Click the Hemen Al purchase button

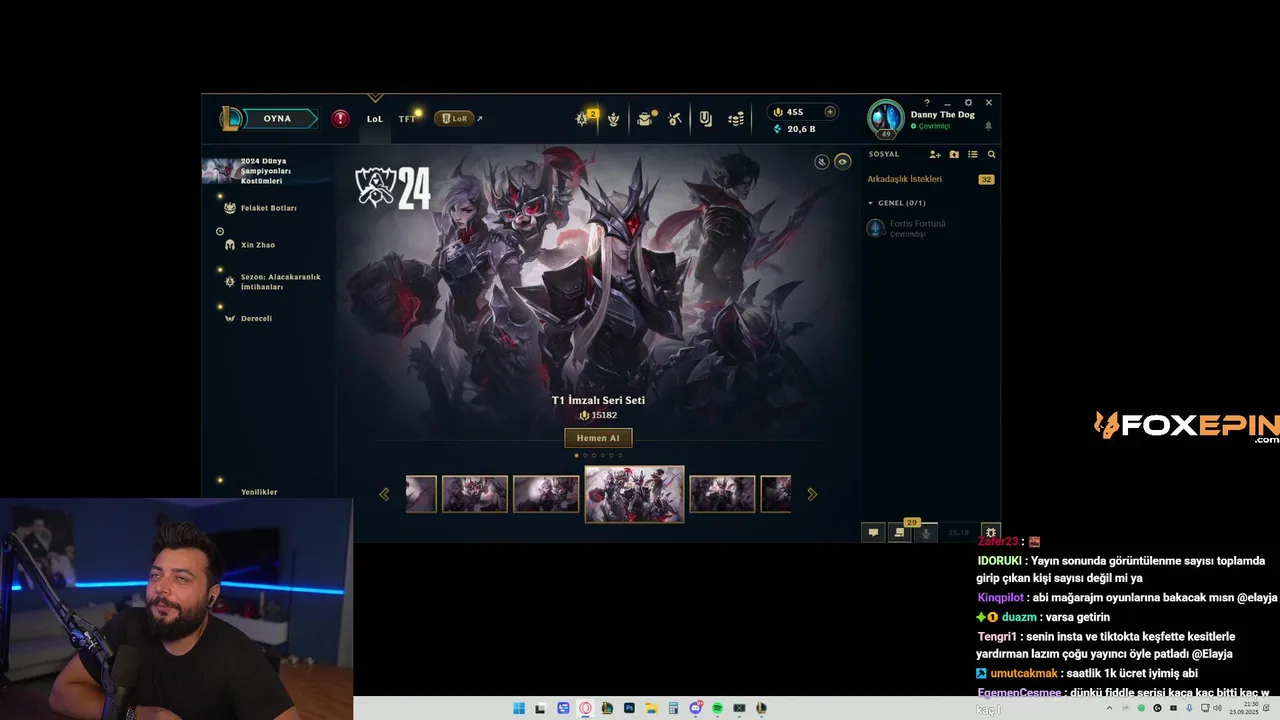tap(598, 438)
